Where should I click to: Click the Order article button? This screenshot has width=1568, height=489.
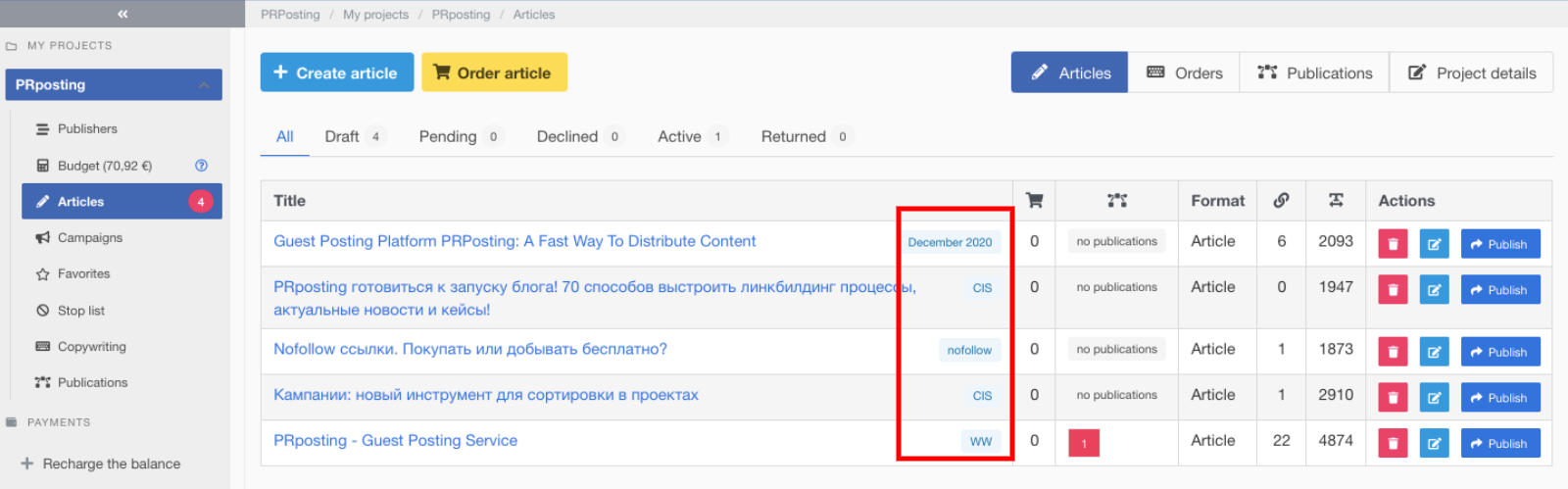tap(494, 73)
